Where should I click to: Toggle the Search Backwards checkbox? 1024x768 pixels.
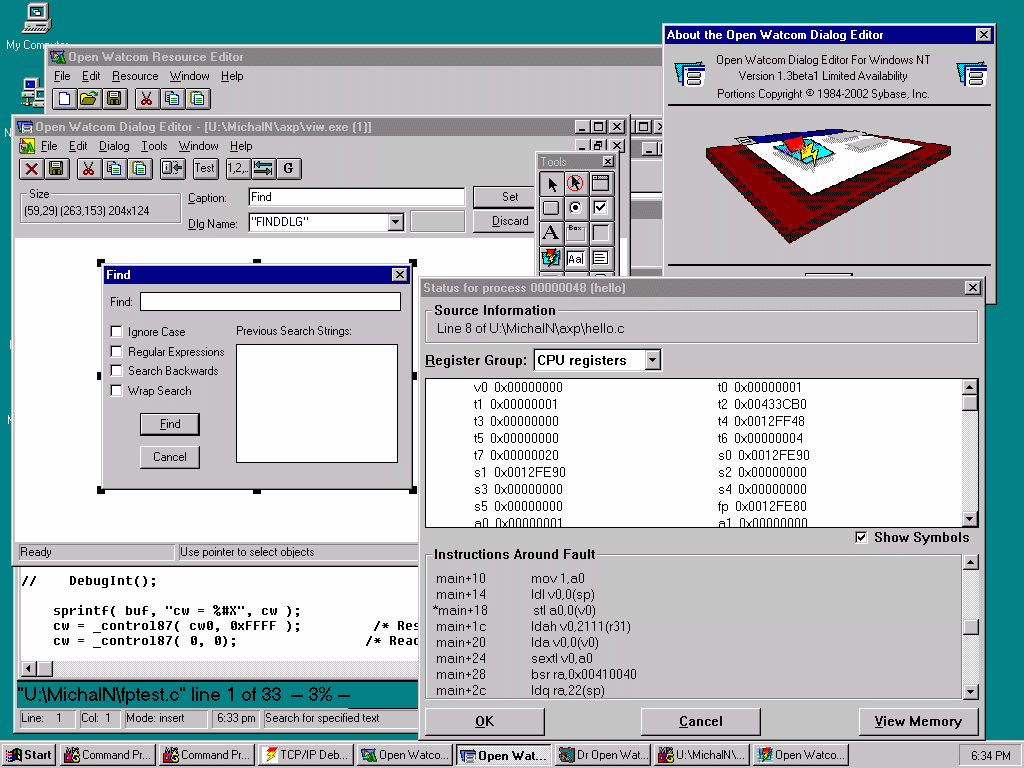point(116,371)
